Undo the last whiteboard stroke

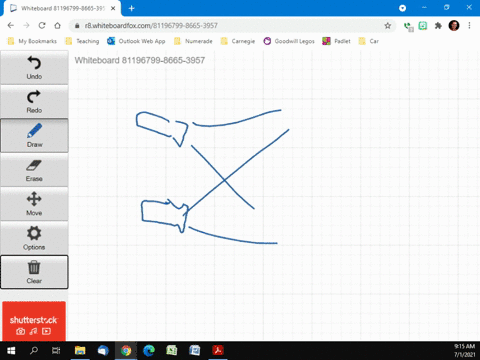click(x=34, y=68)
